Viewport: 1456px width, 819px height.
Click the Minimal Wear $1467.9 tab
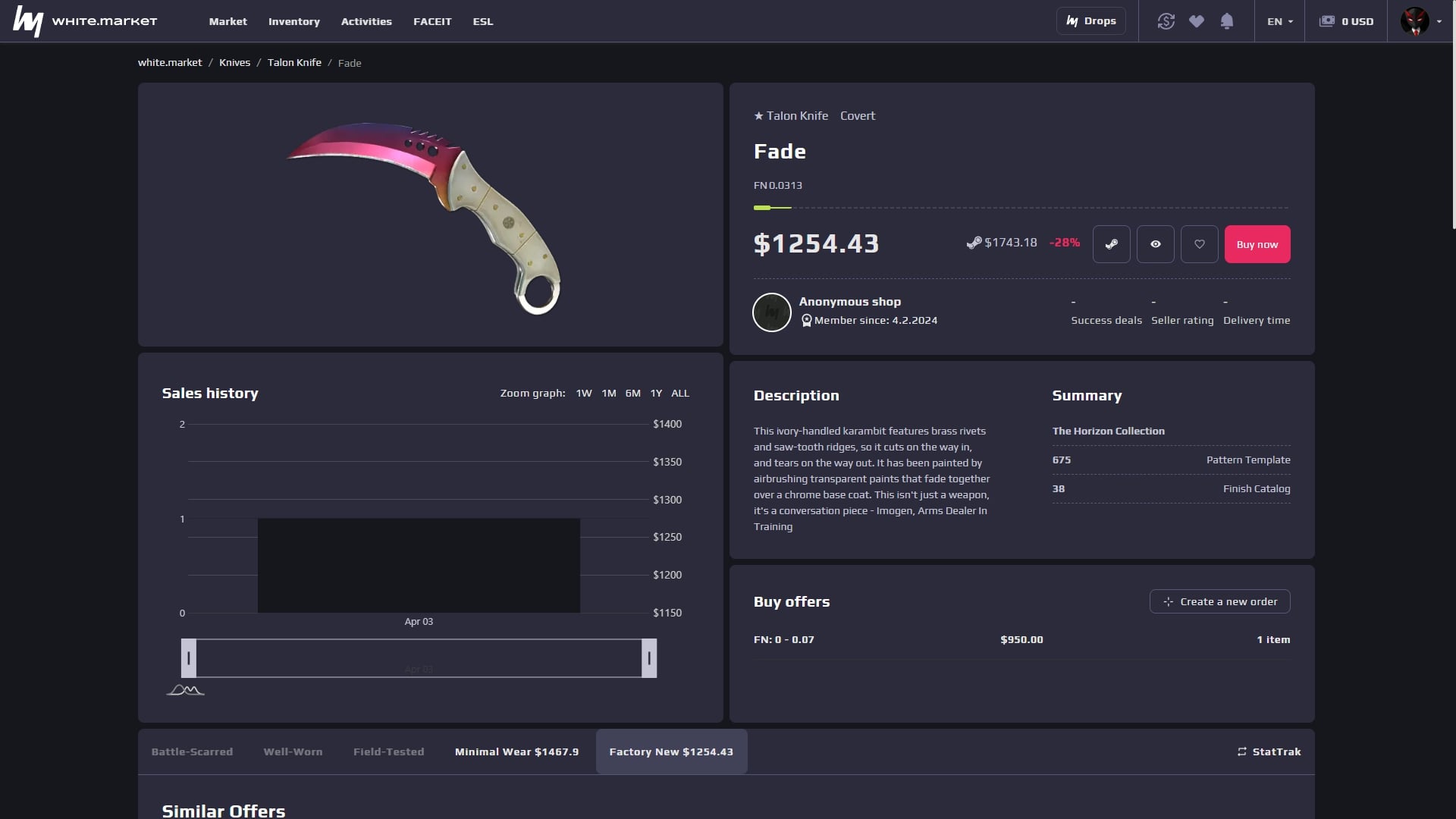[517, 751]
